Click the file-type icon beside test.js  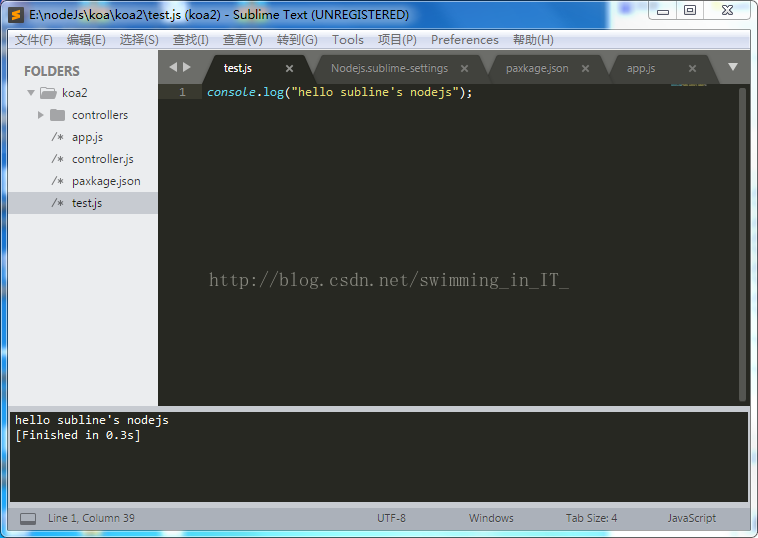pos(58,203)
